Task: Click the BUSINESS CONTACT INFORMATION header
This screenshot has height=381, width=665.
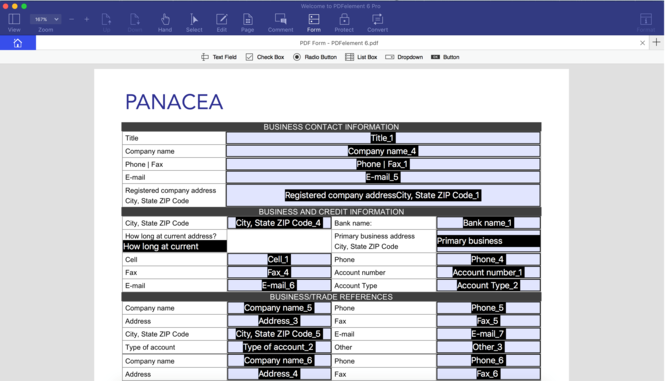Action: click(x=331, y=127)
